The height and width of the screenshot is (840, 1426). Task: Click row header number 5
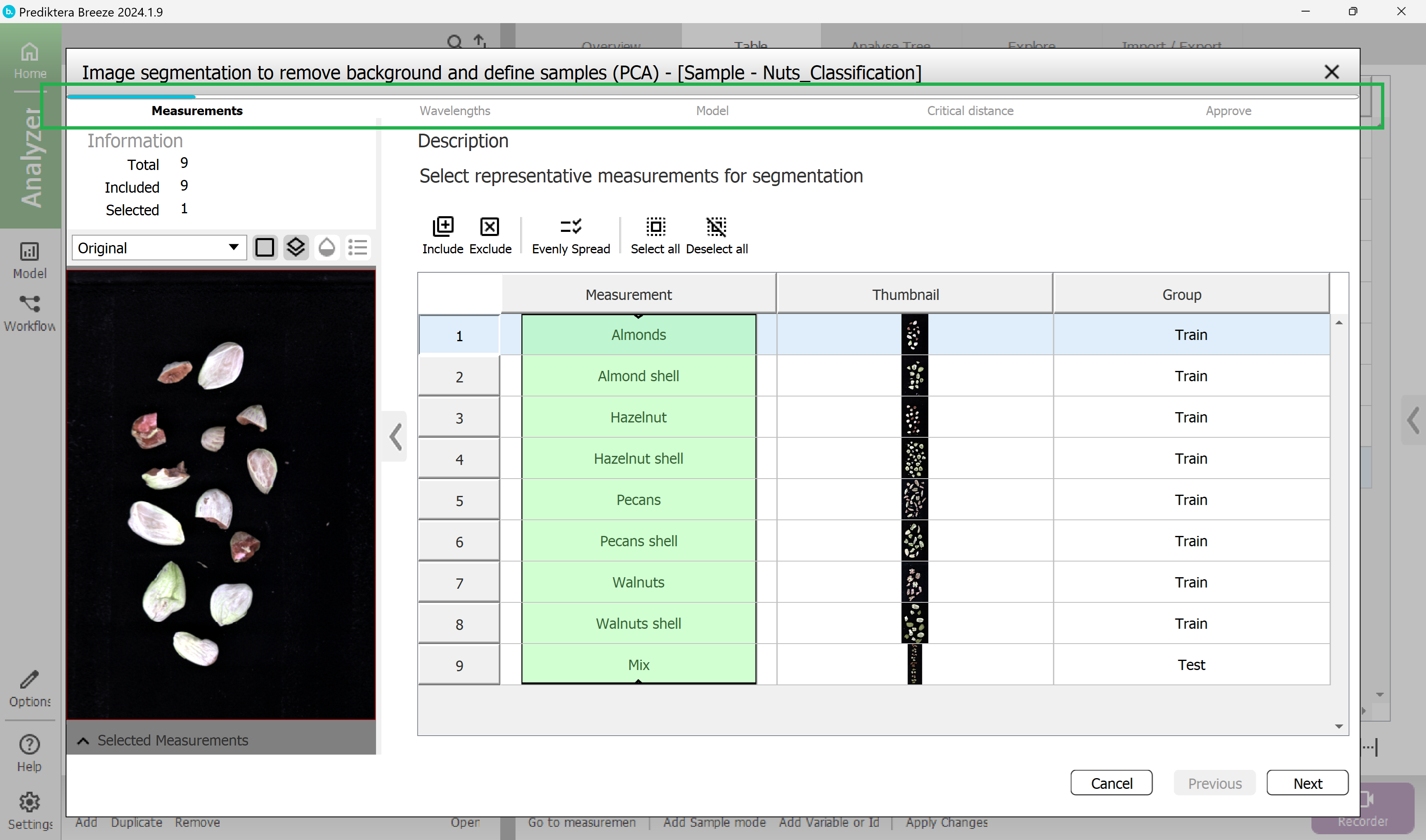pos(459,500)
